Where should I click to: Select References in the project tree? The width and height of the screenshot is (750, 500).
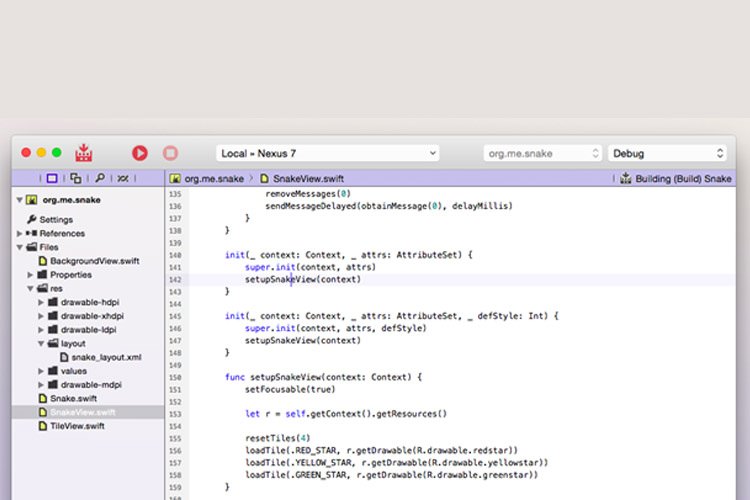pyautogui.click(x=62, y=233)
